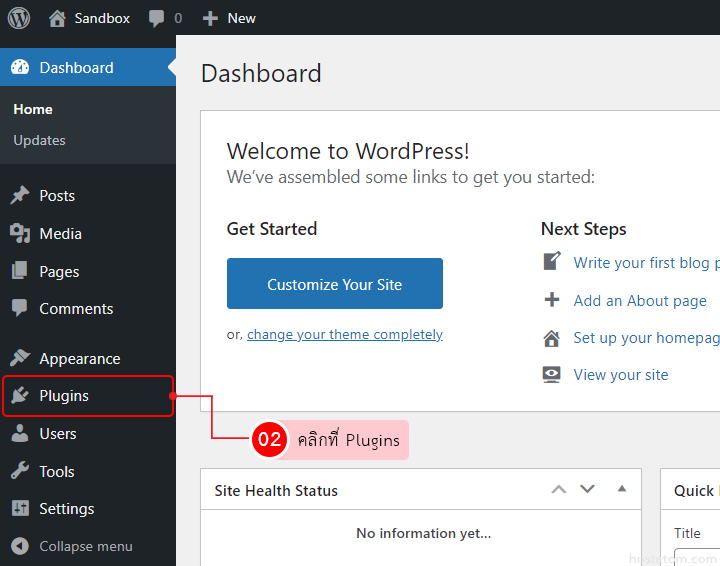
Task: Click the Settings sliders icon
Action: 20,509
